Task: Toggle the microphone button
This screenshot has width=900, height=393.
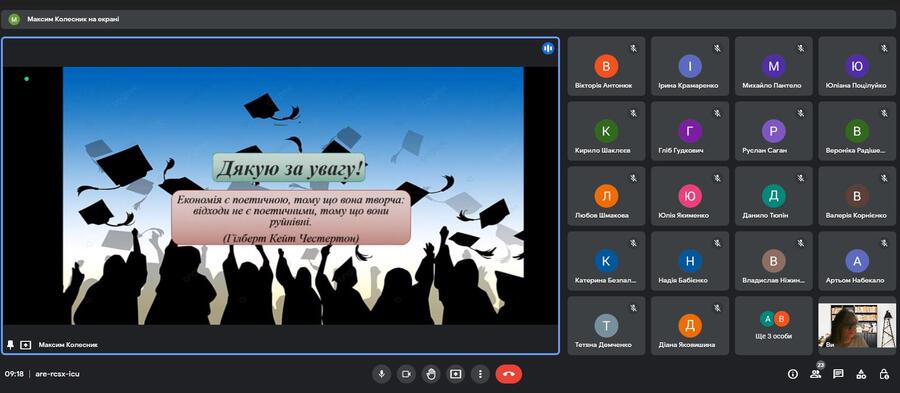Action: click(x=381, y=374)
